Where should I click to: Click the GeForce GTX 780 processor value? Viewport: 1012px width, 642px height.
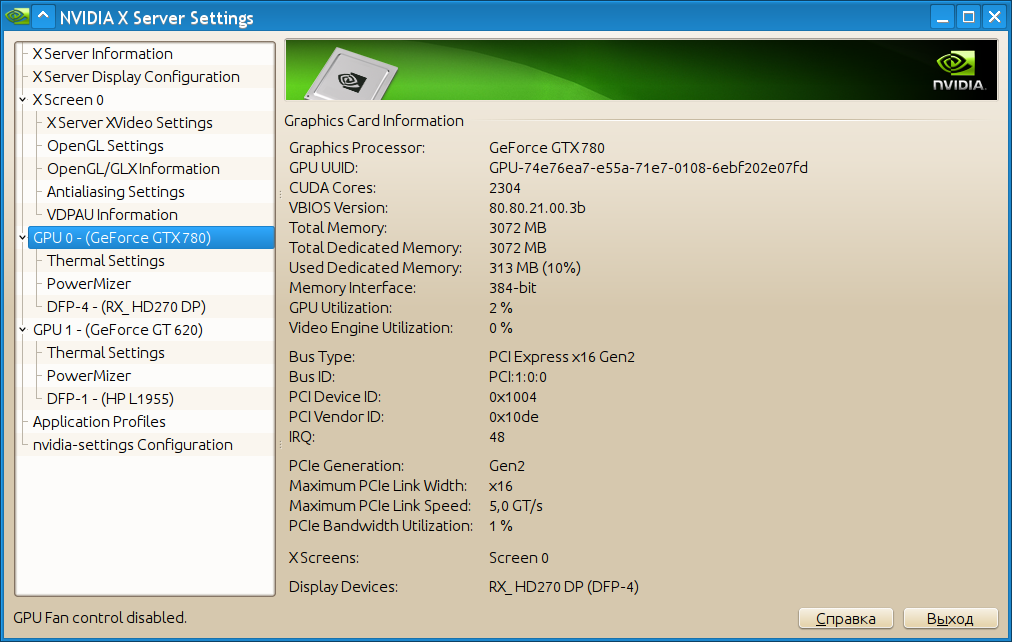547,148
